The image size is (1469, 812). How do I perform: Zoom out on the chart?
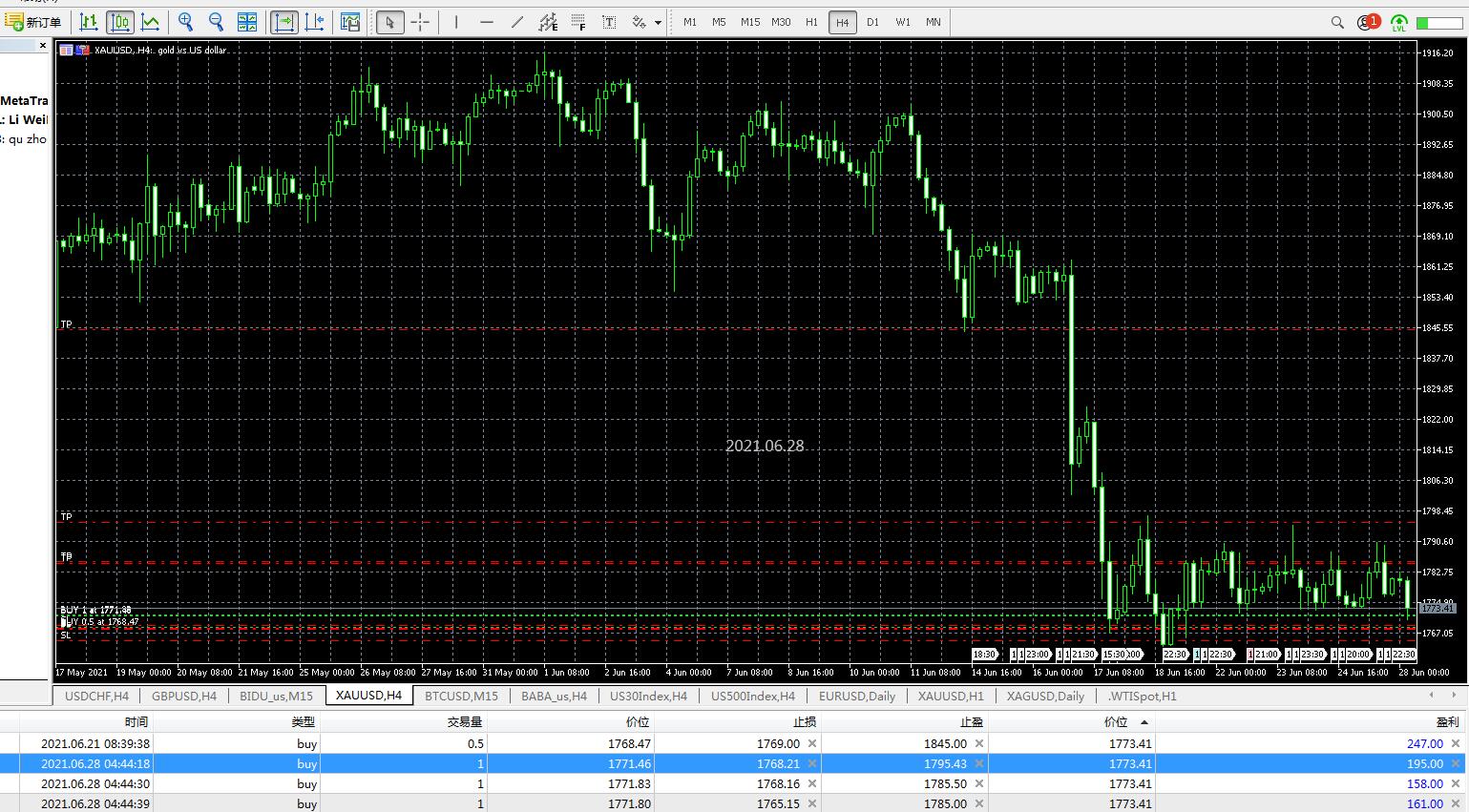tap(216, 22)
